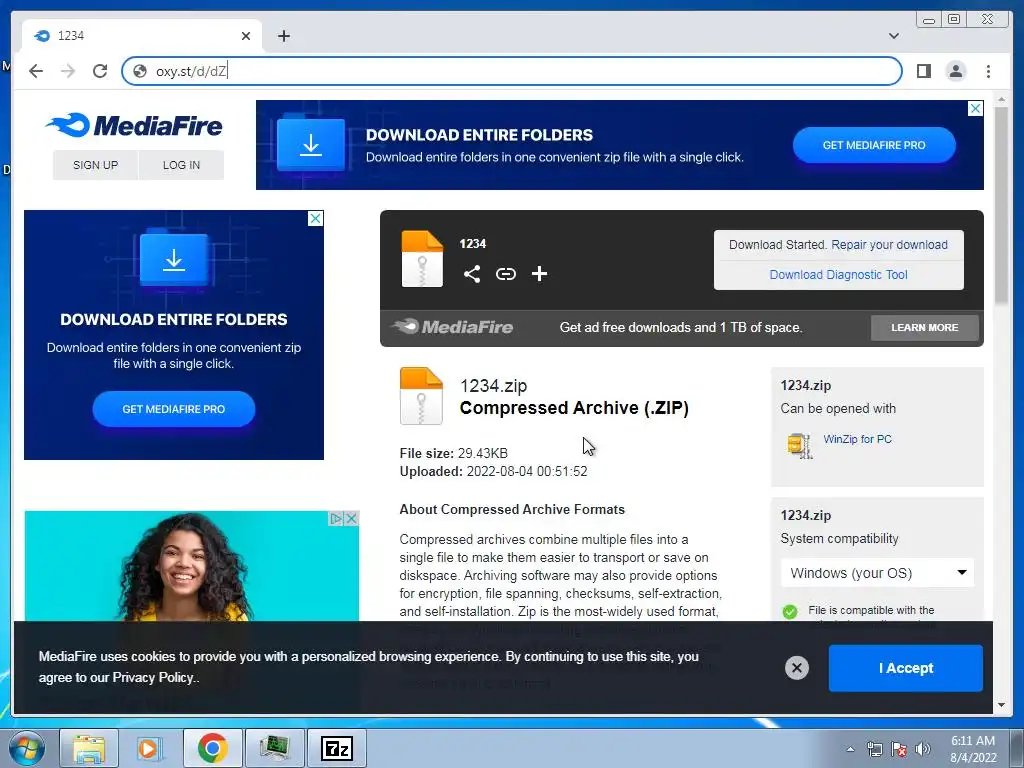The image size is (1024, 768).
Task: Open the monitor app taskbar icon
Action: (x=274, y=748)
